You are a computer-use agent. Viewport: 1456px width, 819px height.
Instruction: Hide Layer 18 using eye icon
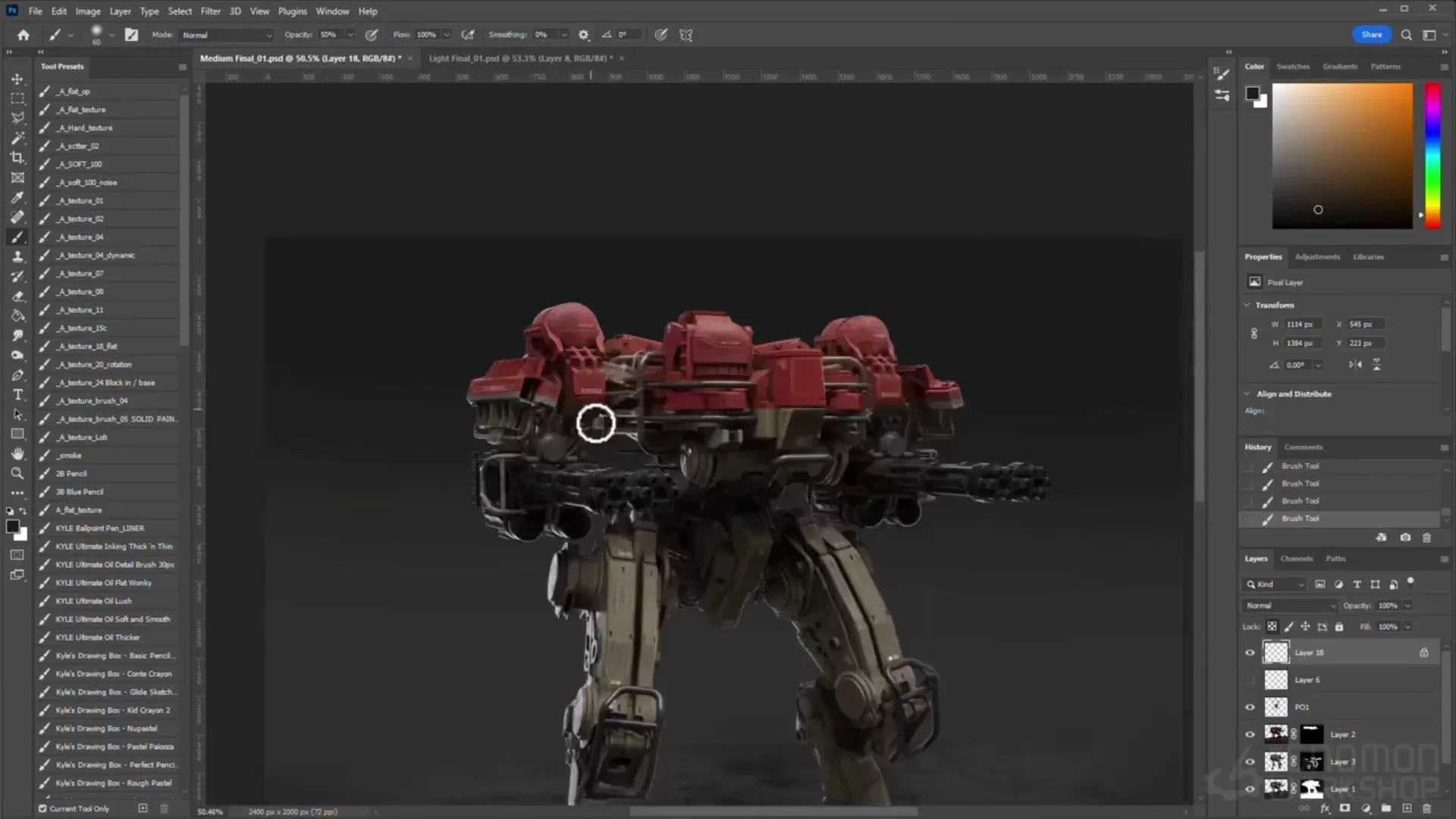[x=1250, y=653]
